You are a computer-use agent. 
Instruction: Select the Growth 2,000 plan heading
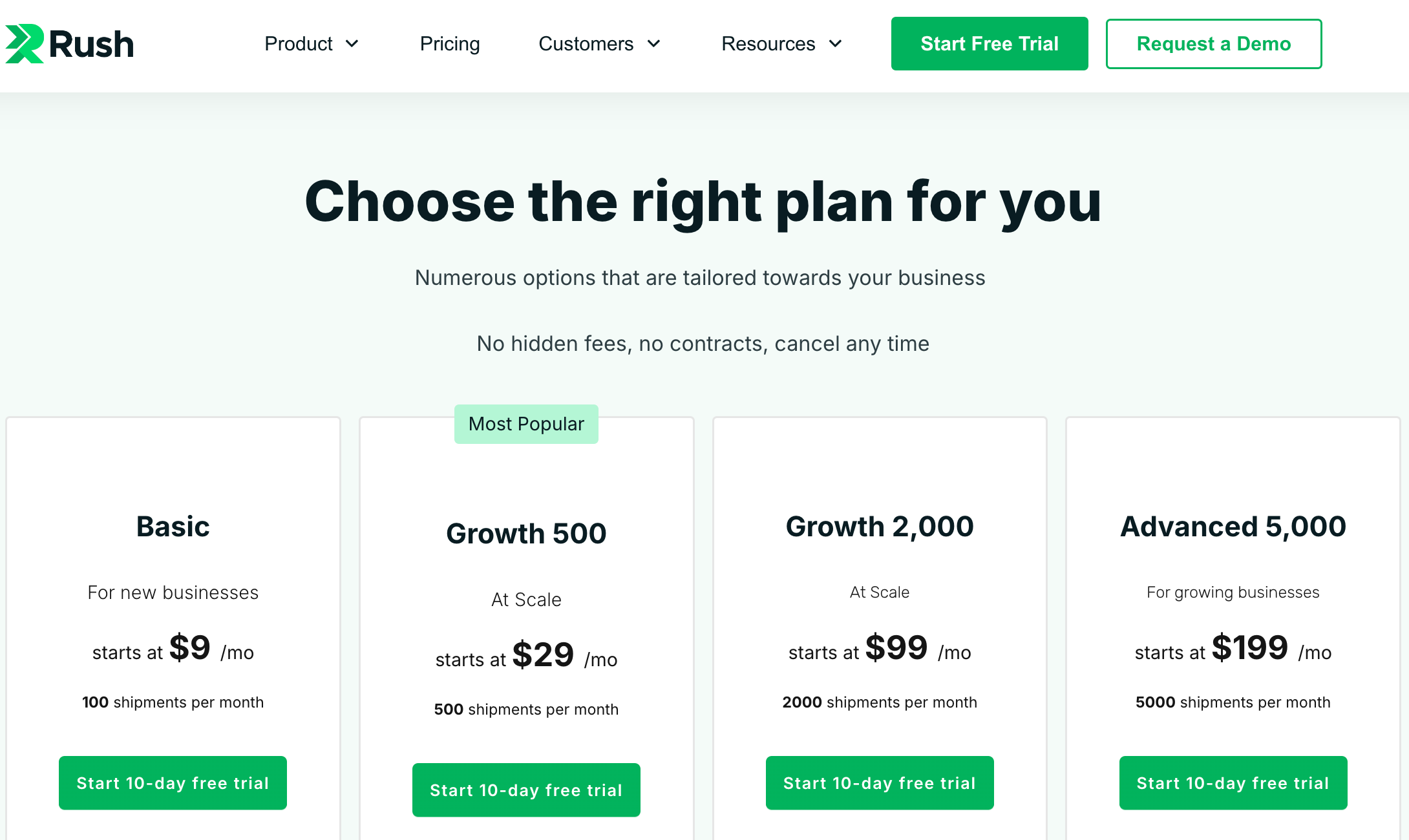879,527
